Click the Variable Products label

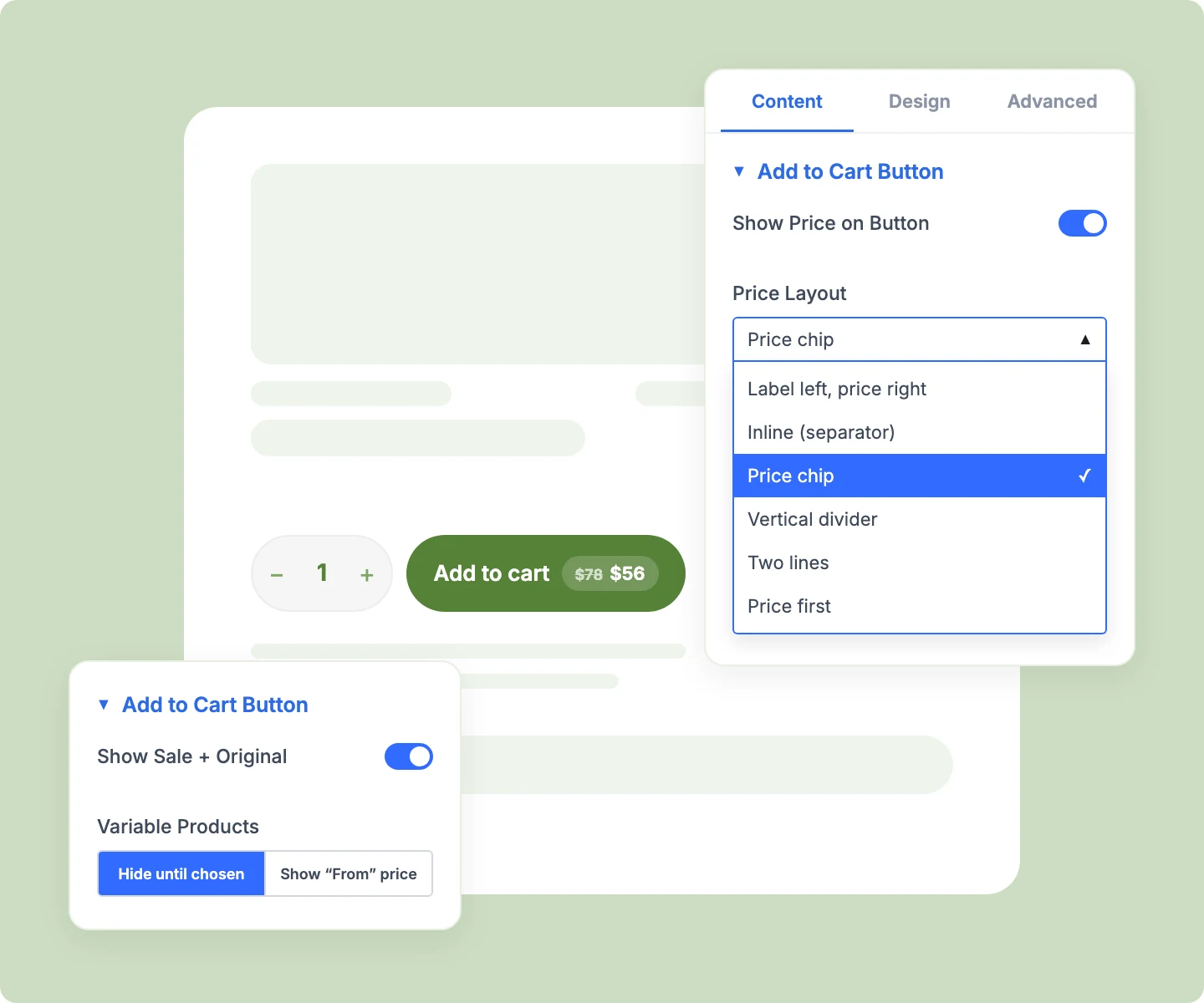point(178,827)
